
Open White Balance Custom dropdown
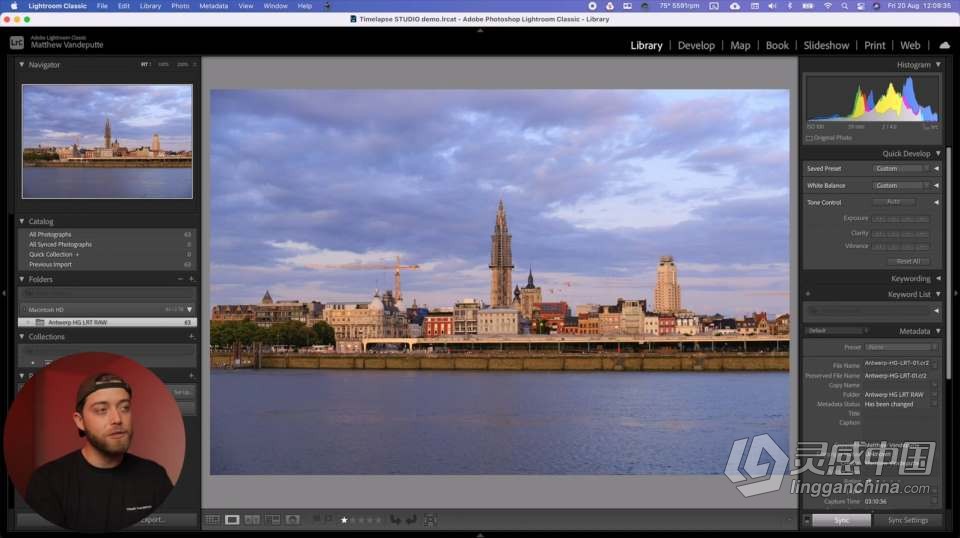pyautogui.click(x=901, y=185)
